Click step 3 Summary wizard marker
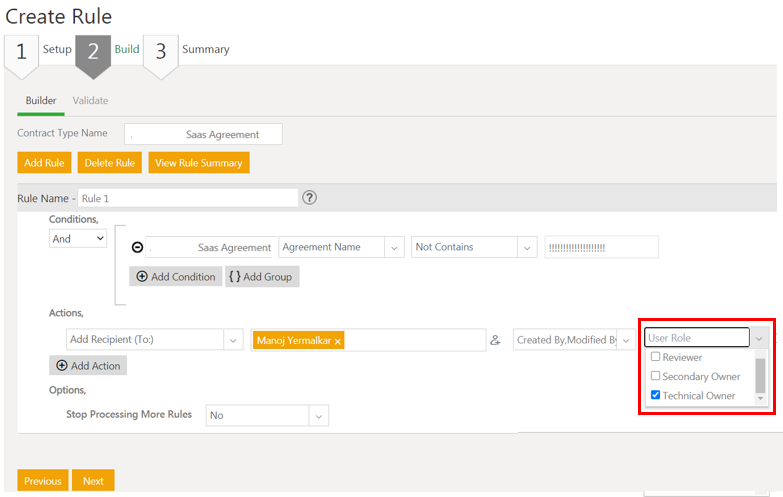783x497 pixels. [160, 52]
